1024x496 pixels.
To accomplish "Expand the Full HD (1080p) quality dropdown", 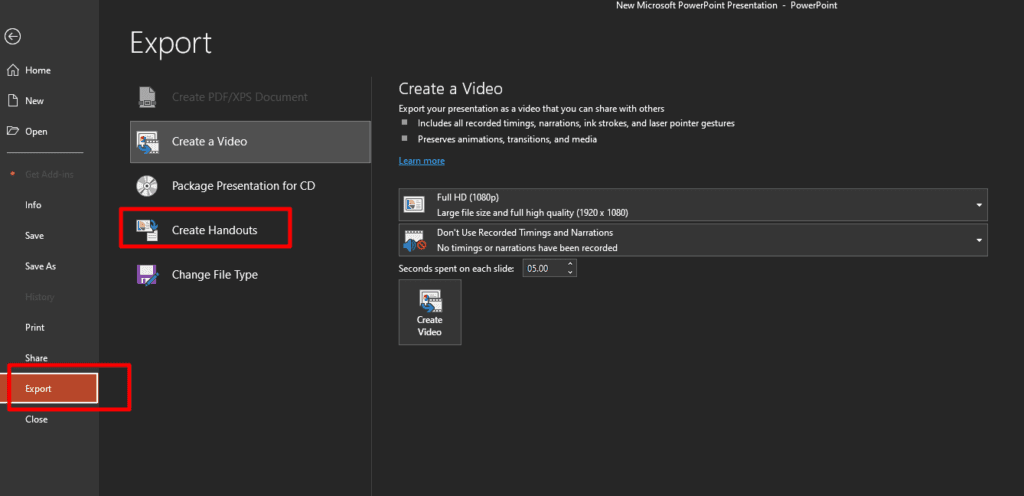I will (977, 205).
